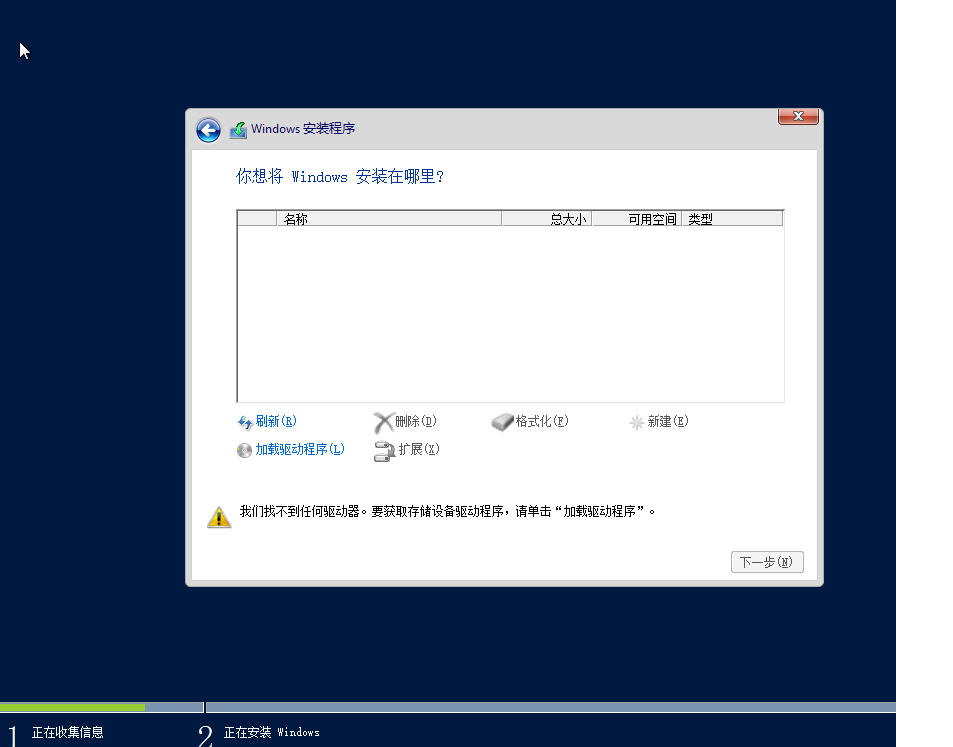Sort by the 总大小 column header
The image size is (953, 747).
click(x=546, y=219)
